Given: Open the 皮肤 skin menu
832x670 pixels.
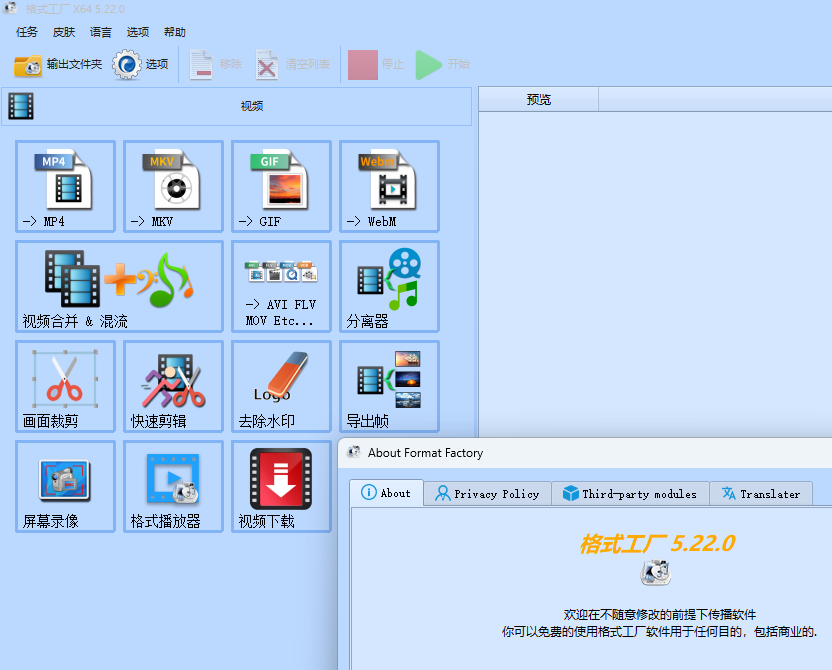Looking at the screenshot, I should pos(64,32).
